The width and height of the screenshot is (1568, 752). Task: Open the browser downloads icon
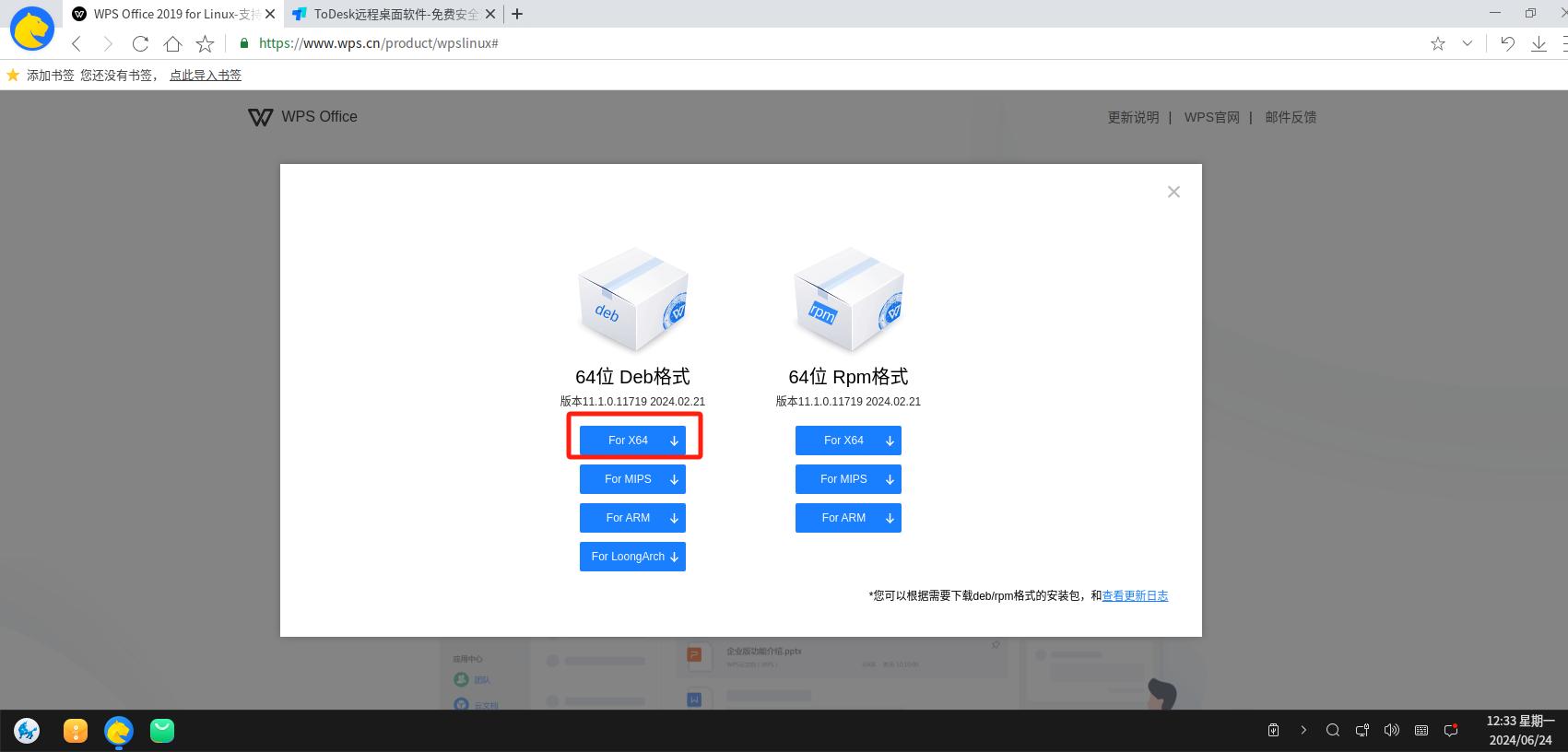click(x=1539, y=43)
